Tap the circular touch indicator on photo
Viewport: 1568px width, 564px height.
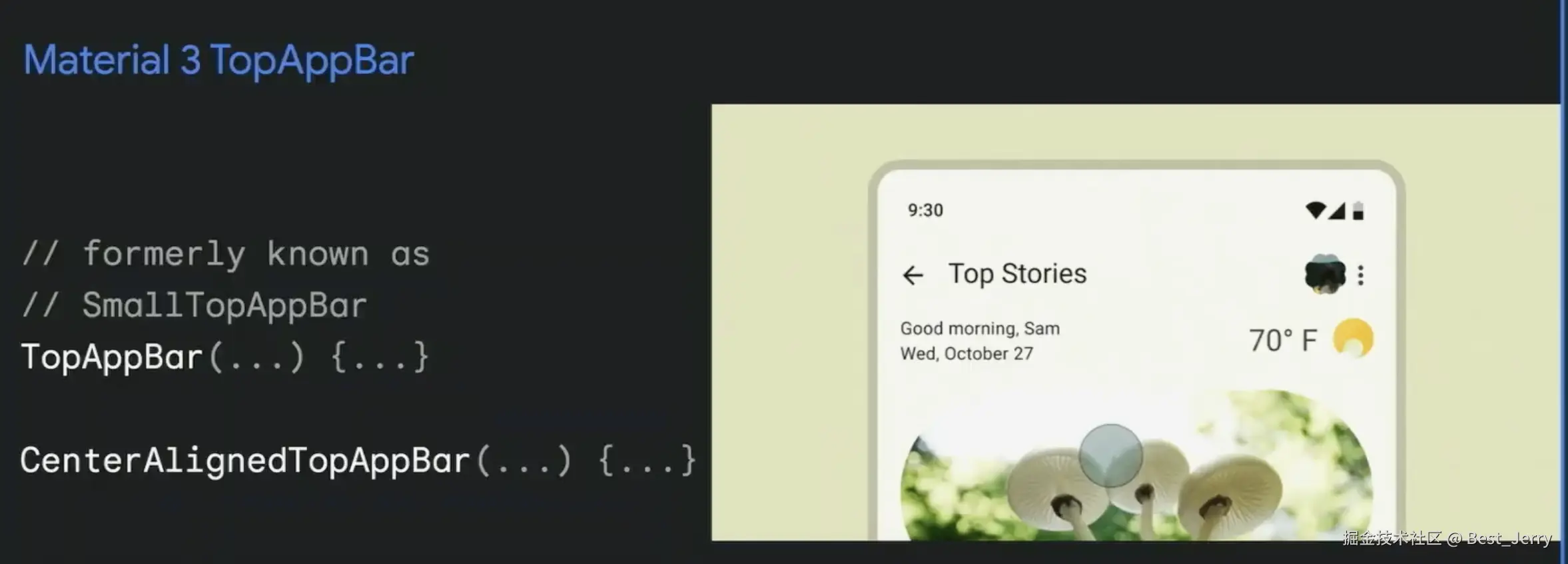[1110, 456]
